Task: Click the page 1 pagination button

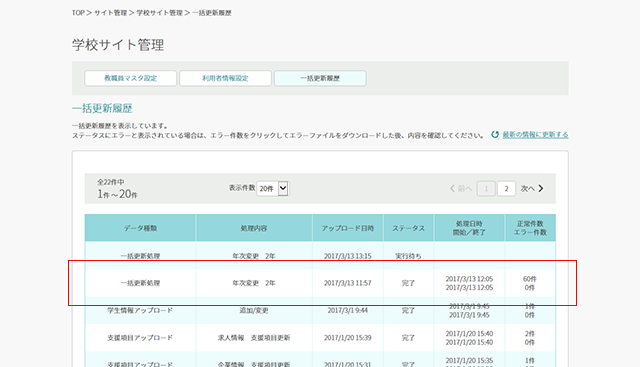Action: pyautogui.click(x=486, y=189)
